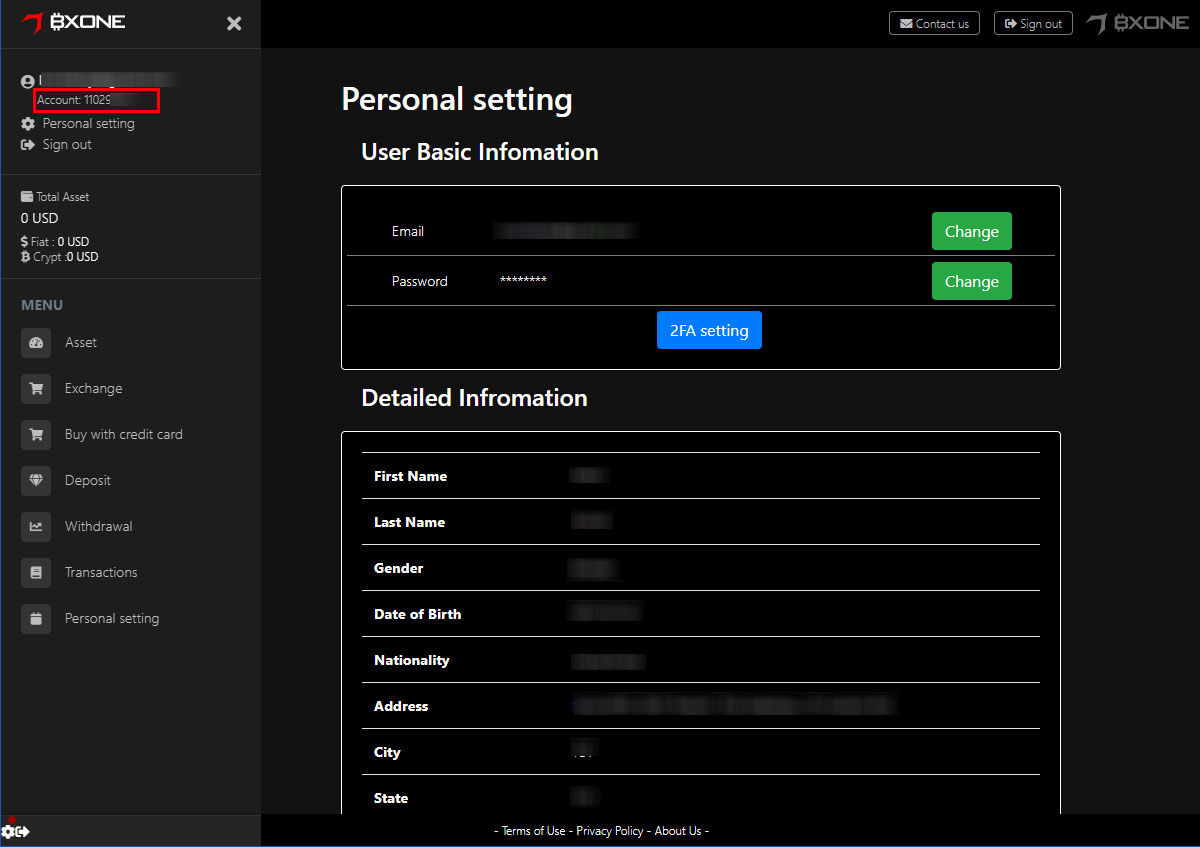Screen dimensions: 1200x847
Task: Change the Email address
Action: [971, 231]
